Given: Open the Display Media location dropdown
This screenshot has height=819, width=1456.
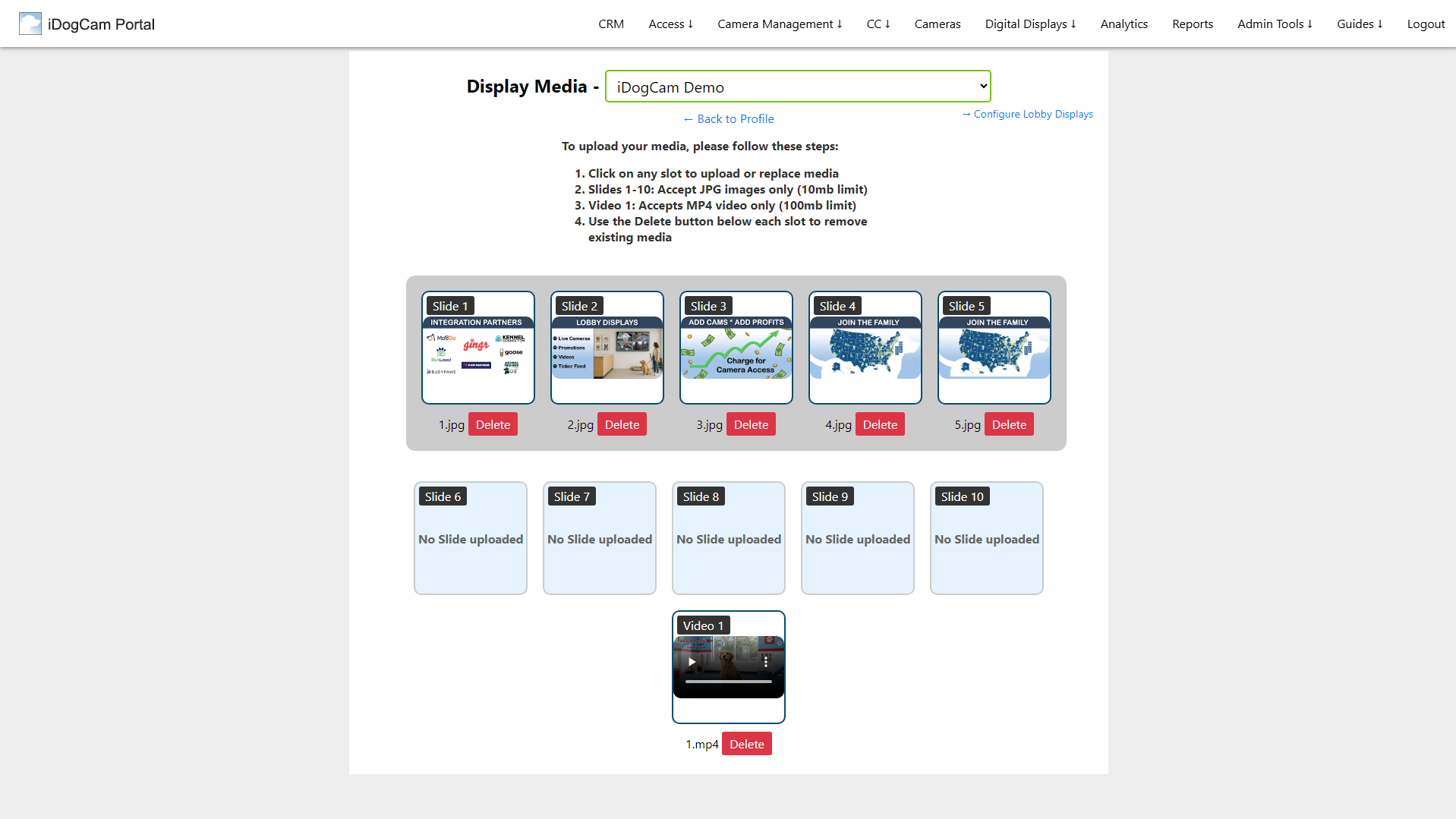Looking at the screenshot, I should [798, 87].
